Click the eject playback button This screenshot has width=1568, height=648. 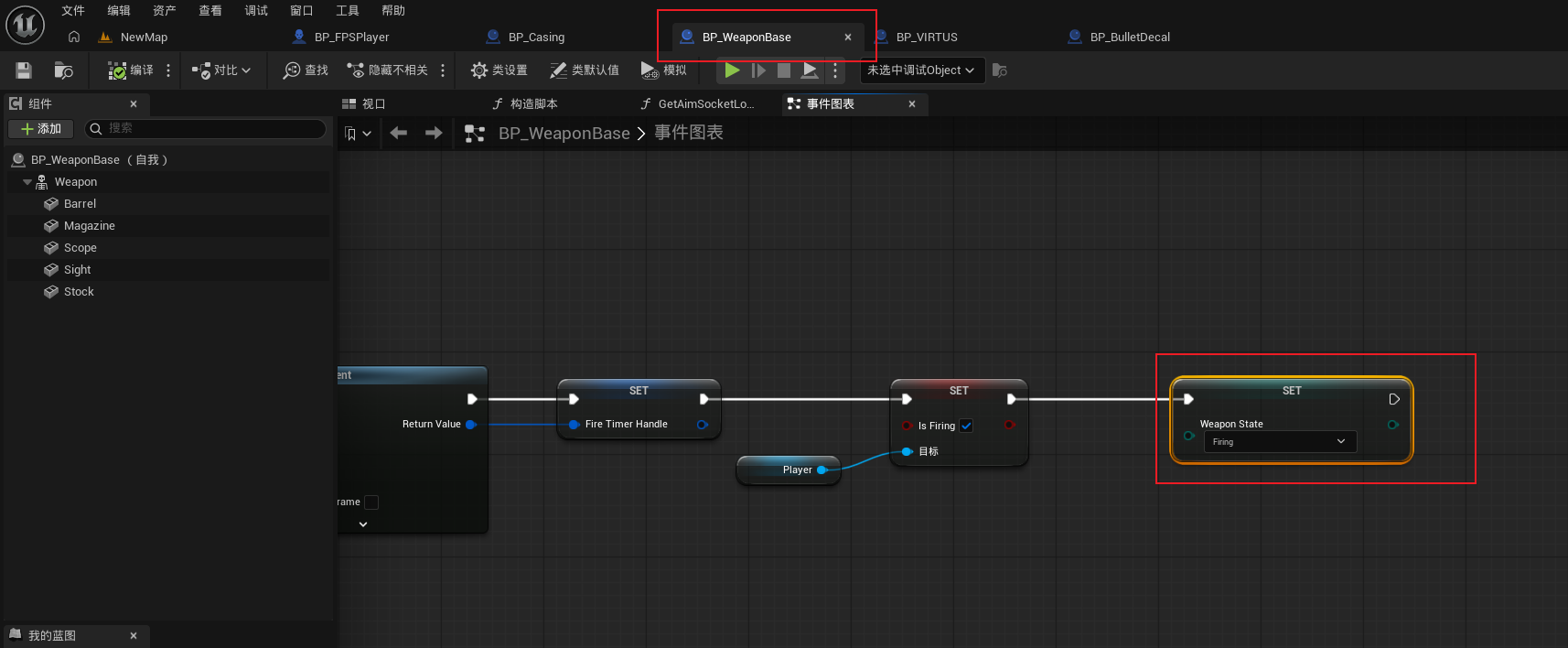click(810, 70)
